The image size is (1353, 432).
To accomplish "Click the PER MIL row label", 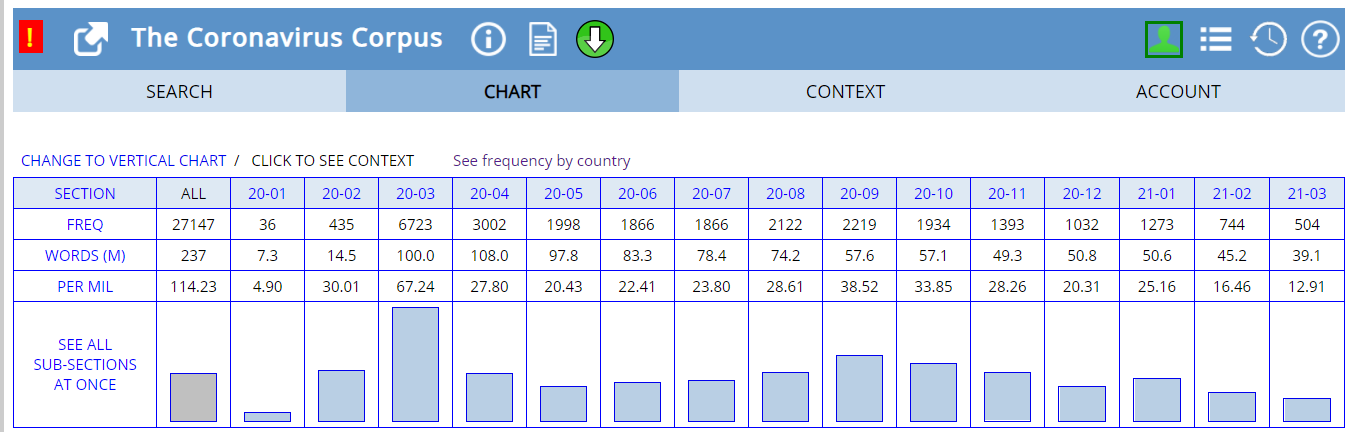I will click(85, 287).
